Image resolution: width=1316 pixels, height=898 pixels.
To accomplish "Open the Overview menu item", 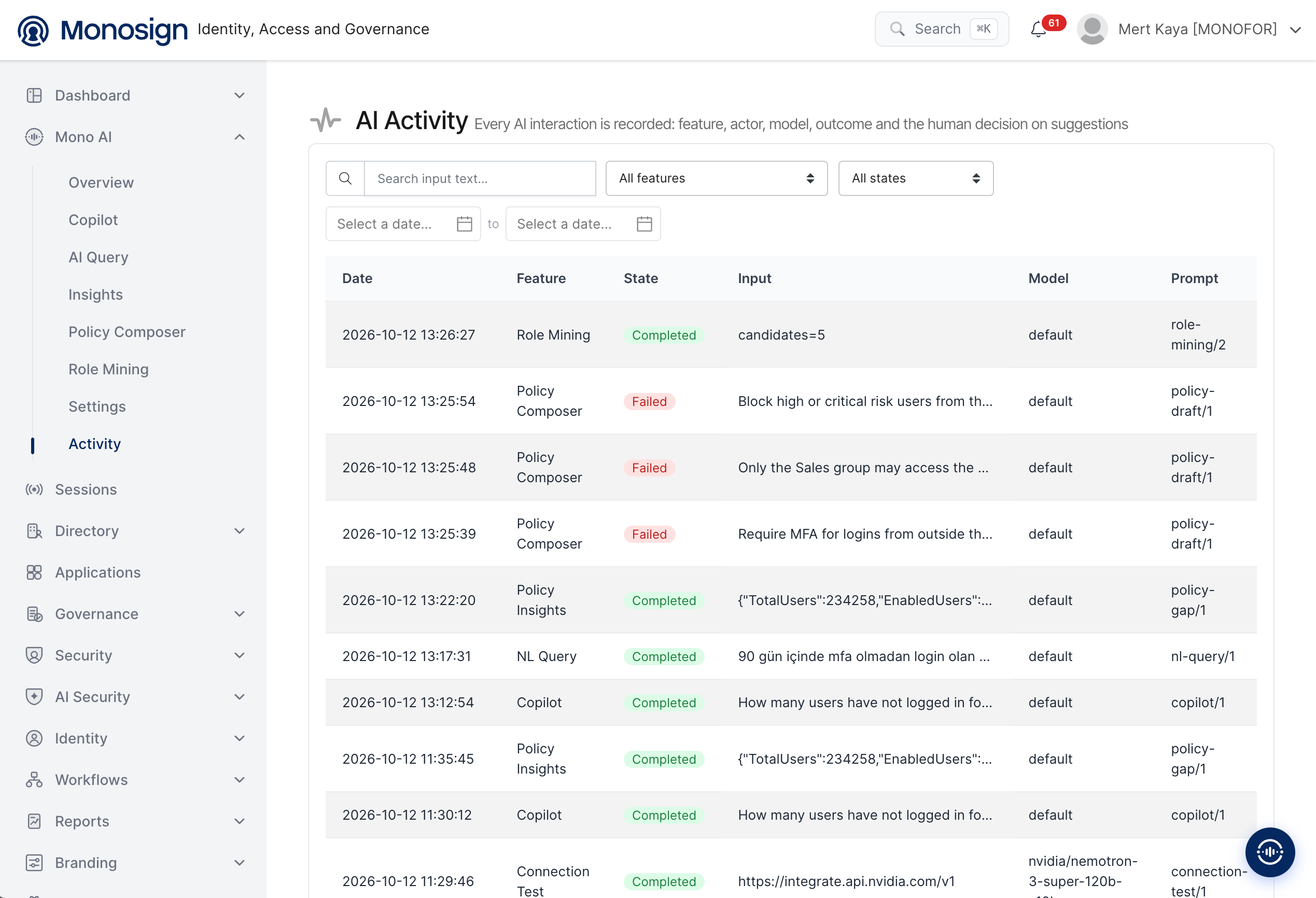I will [x=101, y=183].
